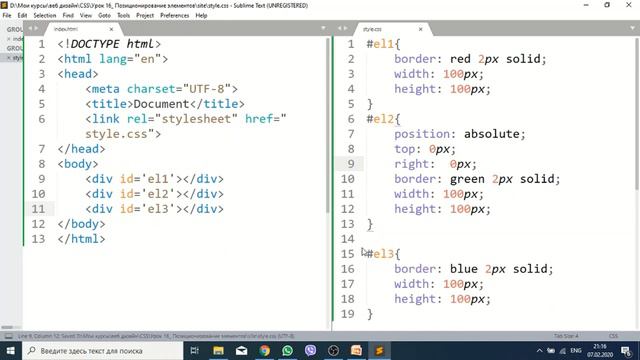640x360 pixels.
Task: Place cursor on '<!DOCTYPE html>' line
Action: (109, 44)
